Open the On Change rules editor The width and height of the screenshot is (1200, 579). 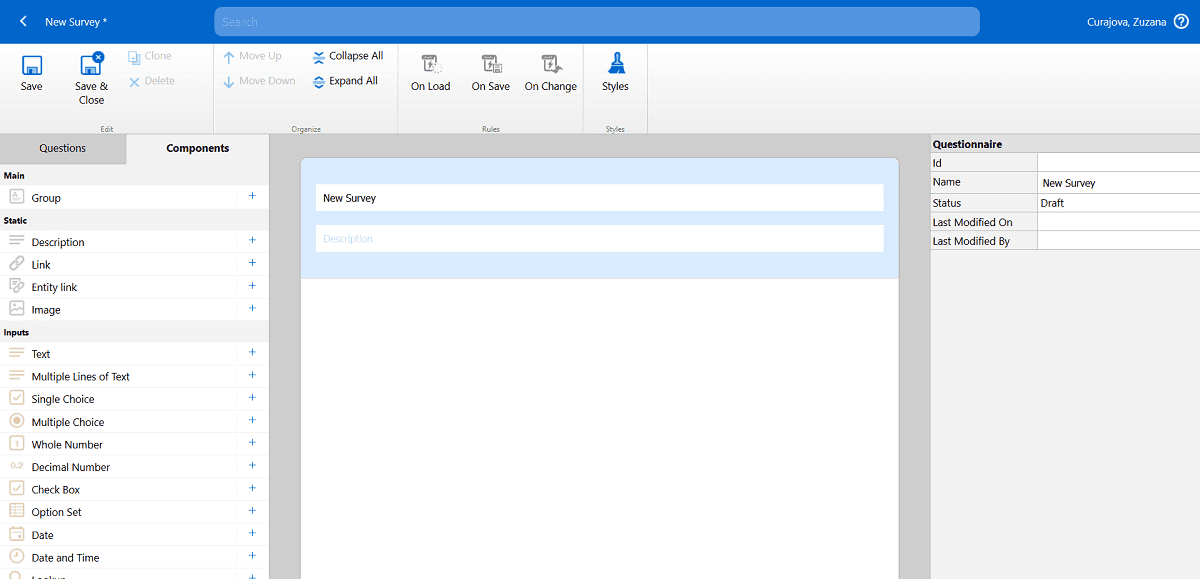tap(551, 66)
